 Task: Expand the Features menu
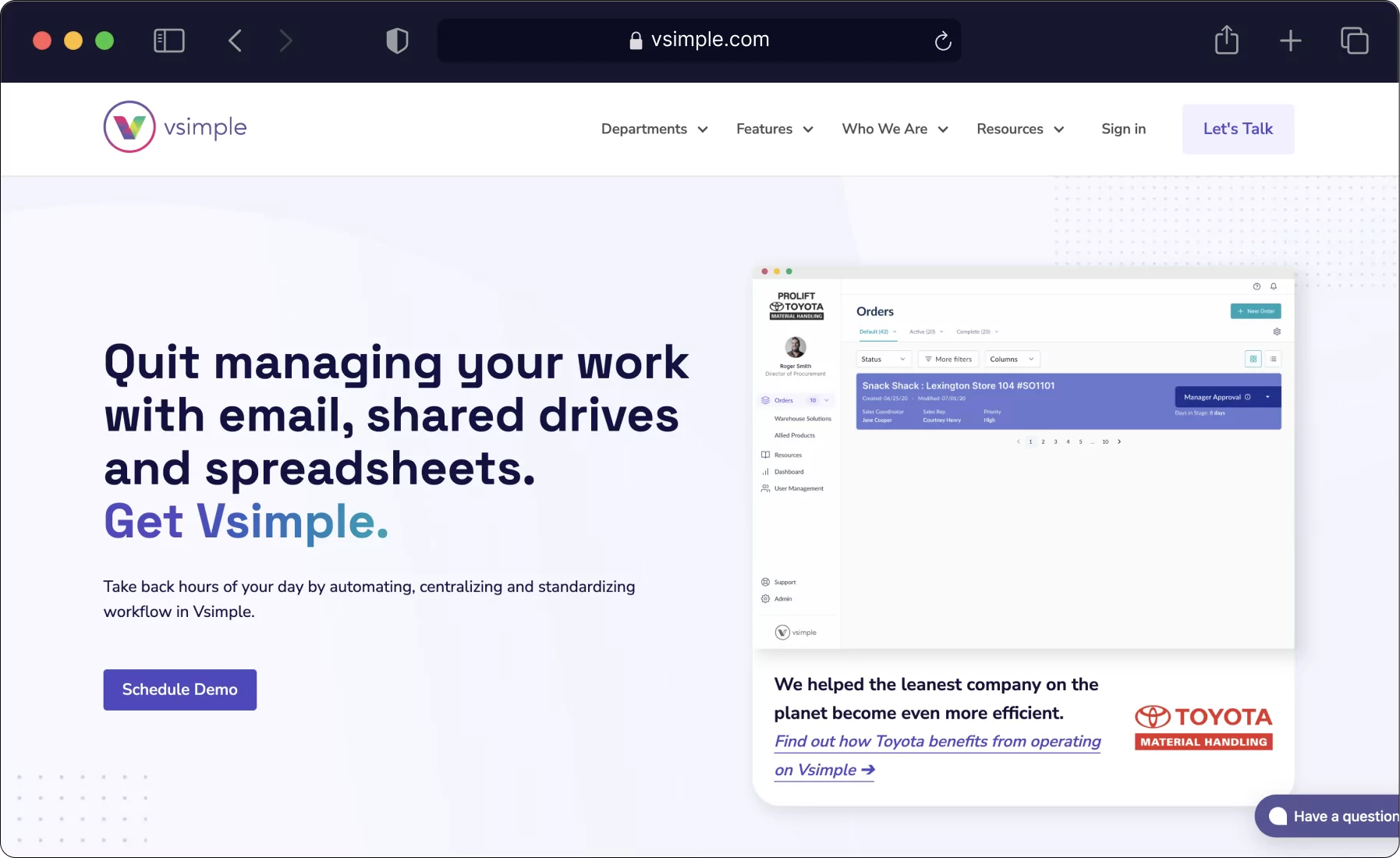[774, 129]
